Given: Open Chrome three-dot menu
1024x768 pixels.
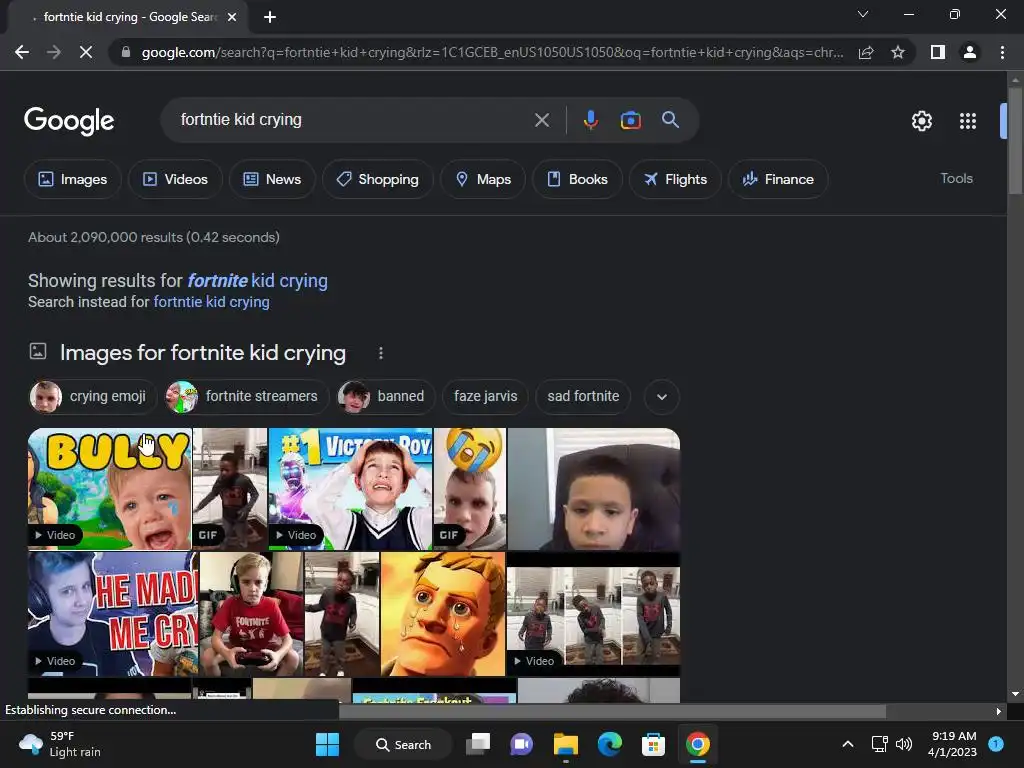Looking at the screenshot, I should click(1002, 52).
